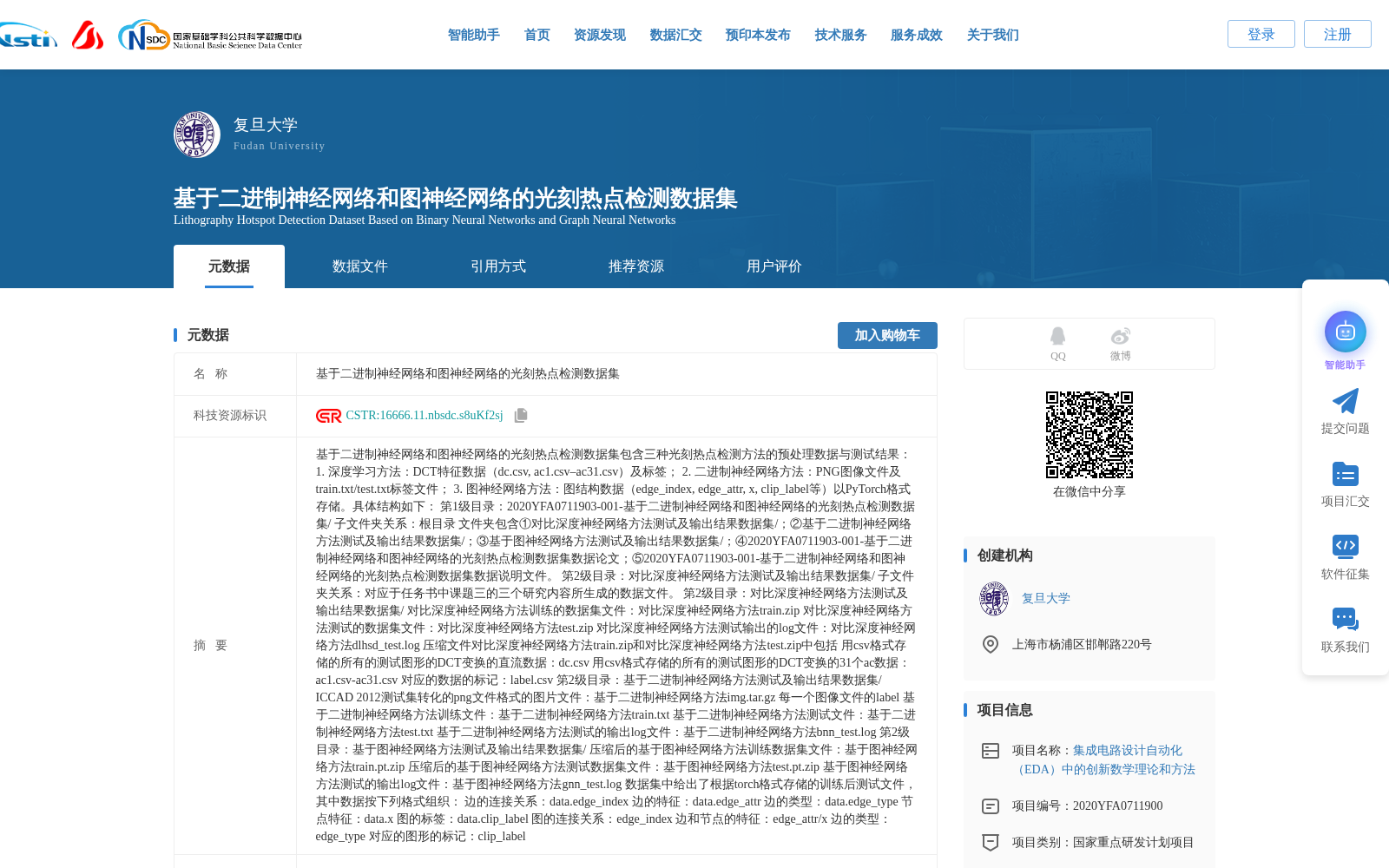The image size is (1389, 868).
Task: Open the 智能助手 robot icon in sidebar
Action: (x=1345, y=332)
